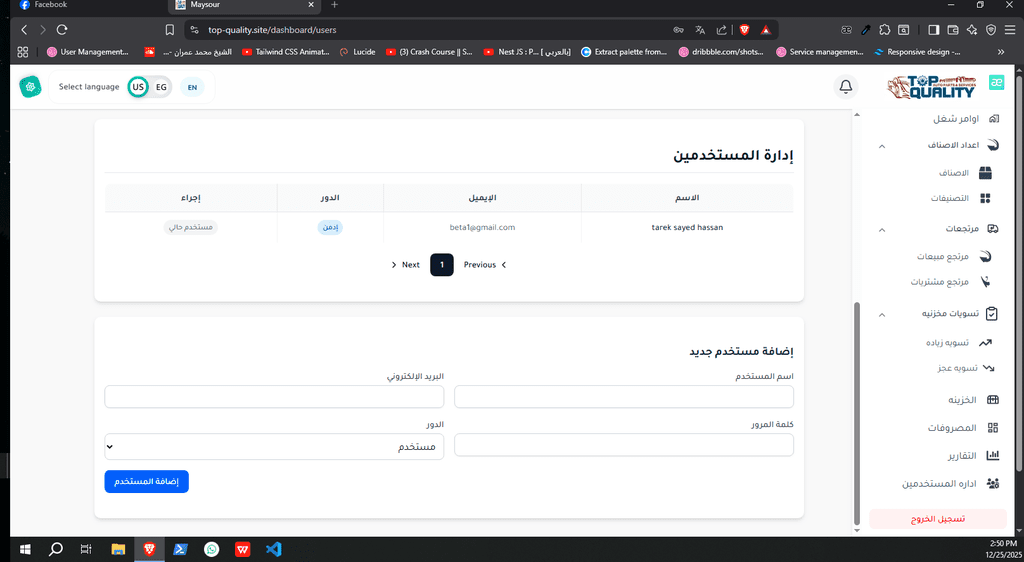The width and height of the screenshot is (1024, 562).
Task: Open Windows taskbar search
Action: [x=56, y=550]
